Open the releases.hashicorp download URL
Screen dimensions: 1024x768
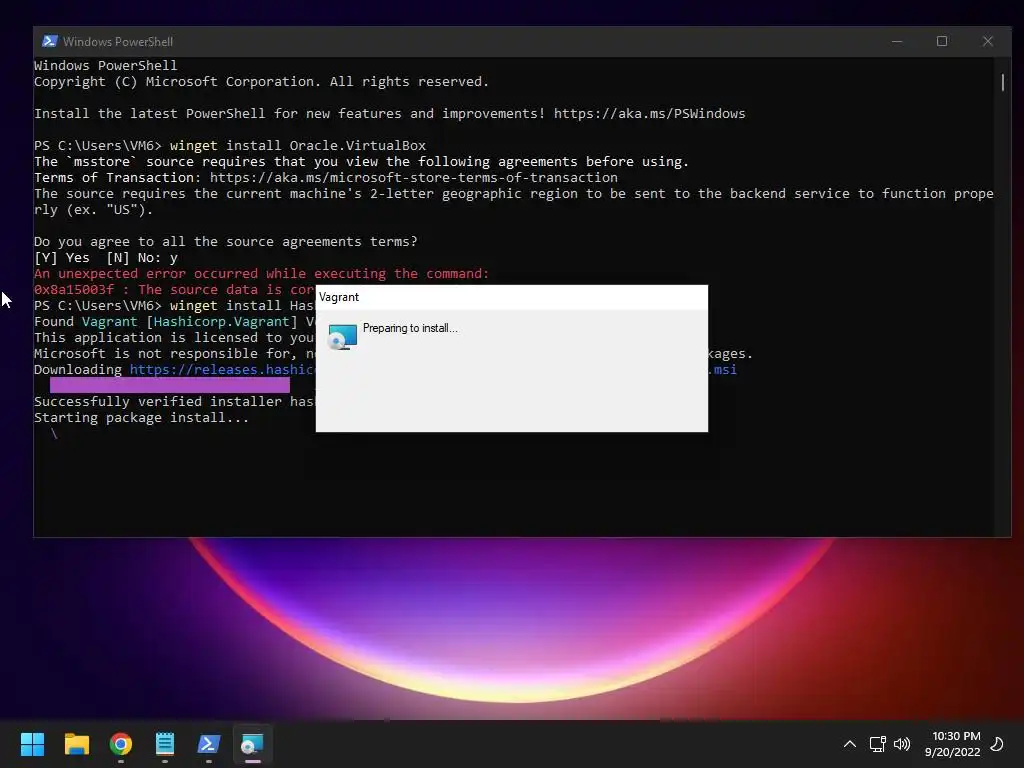pos(222,370)
